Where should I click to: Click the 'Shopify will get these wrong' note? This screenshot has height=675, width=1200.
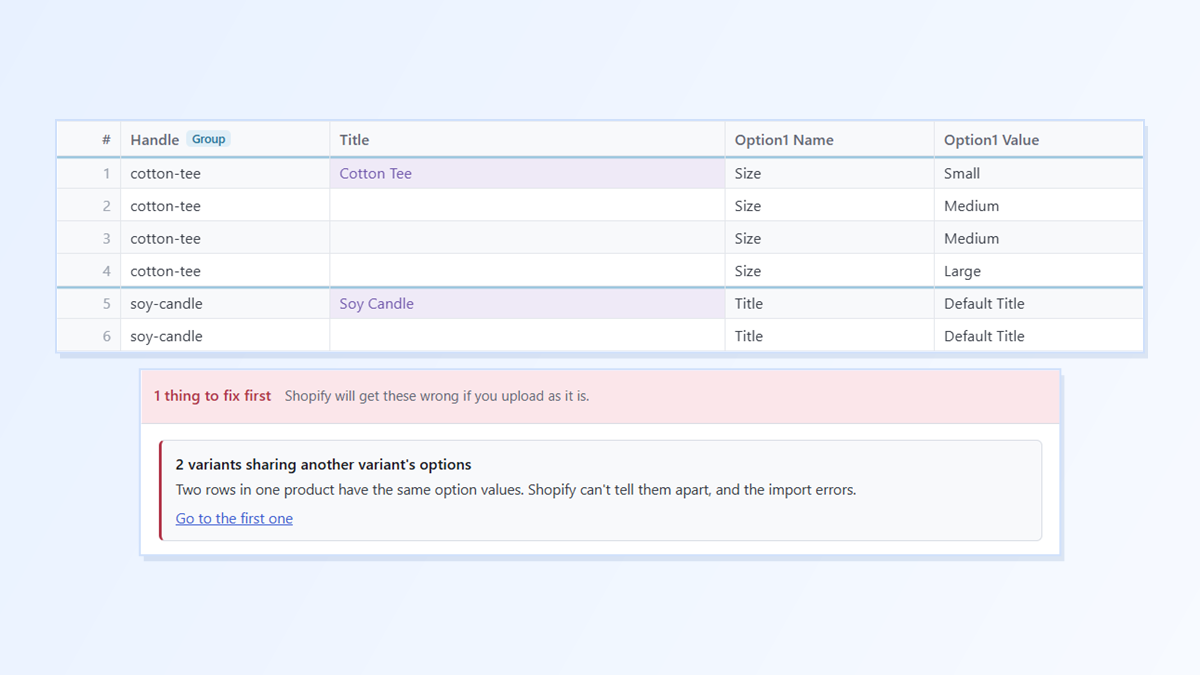(x=437, y=396)
